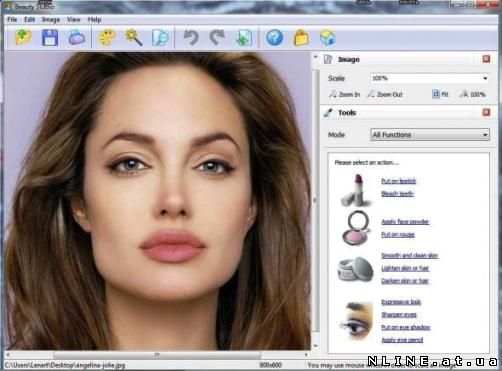Save image using the floppy disk icon
Viewport: 502px width, 371px height.
(x=50, y=37)
